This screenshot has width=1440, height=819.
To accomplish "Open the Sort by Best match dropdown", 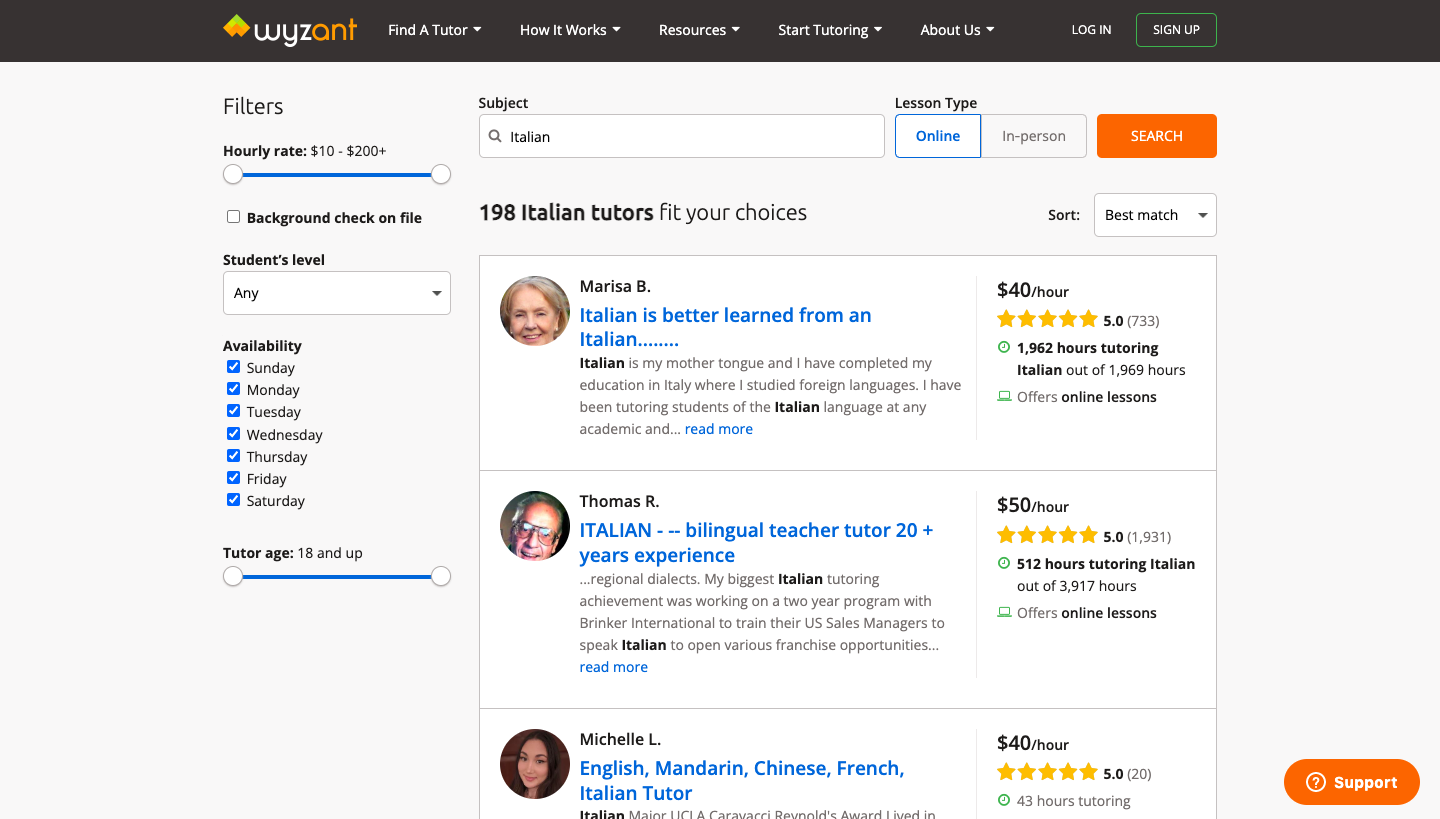I will point(1154,215).
